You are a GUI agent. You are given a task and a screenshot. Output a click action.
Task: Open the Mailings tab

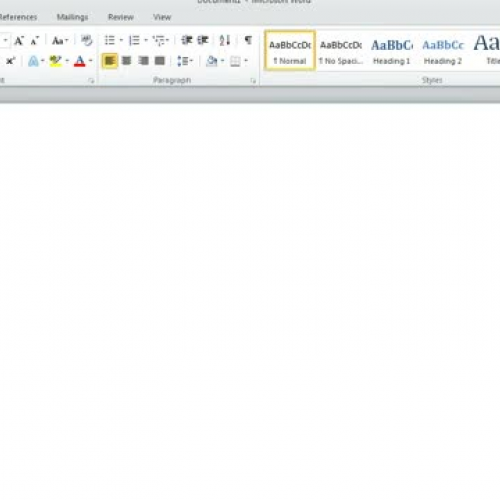point(72,17)
